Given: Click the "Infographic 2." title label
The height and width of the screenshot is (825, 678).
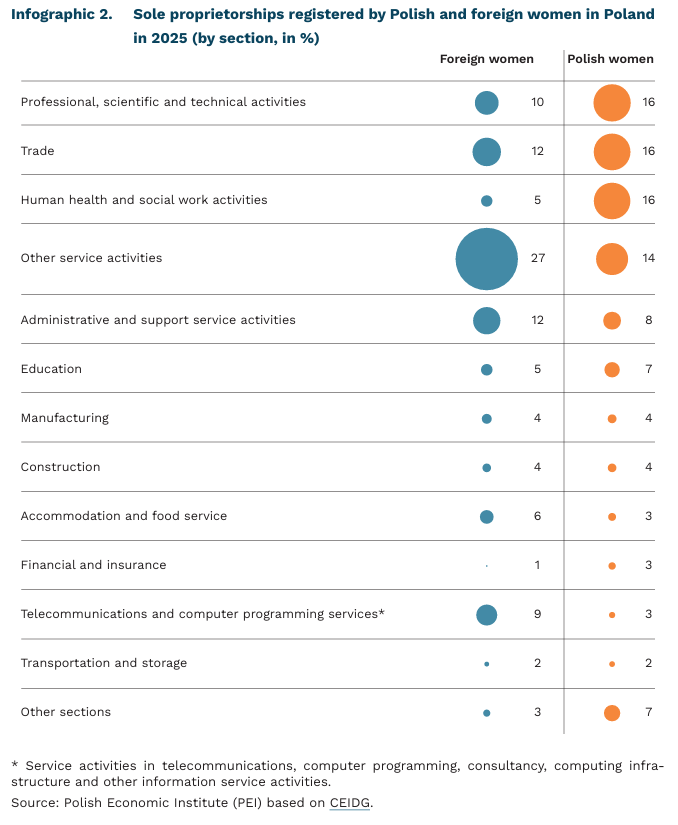Looking at the screenshot, I should coord(62,16).
